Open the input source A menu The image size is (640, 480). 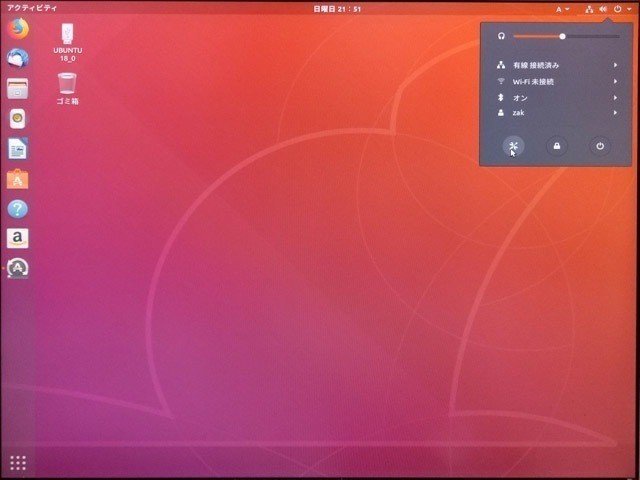[562, 9]
